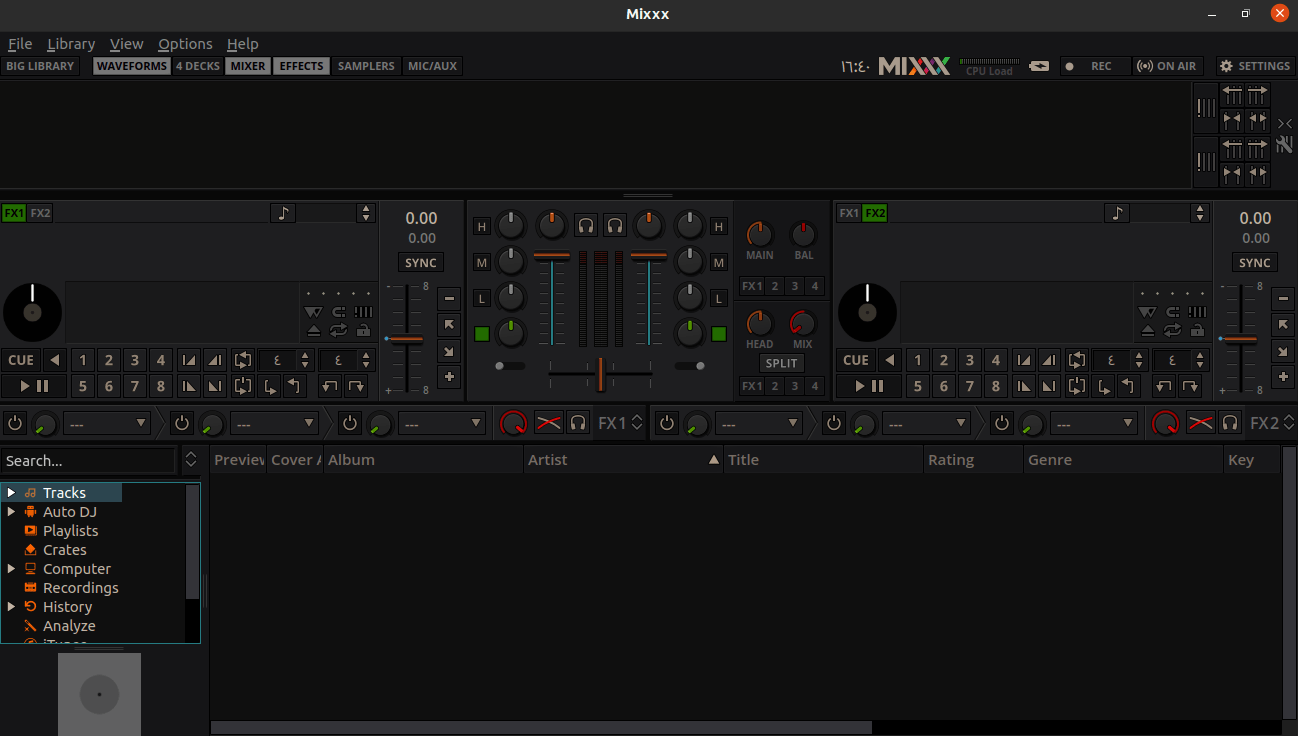Click left deck beatgrid adjust icon

pyautogui.click(x=363, y=311)
